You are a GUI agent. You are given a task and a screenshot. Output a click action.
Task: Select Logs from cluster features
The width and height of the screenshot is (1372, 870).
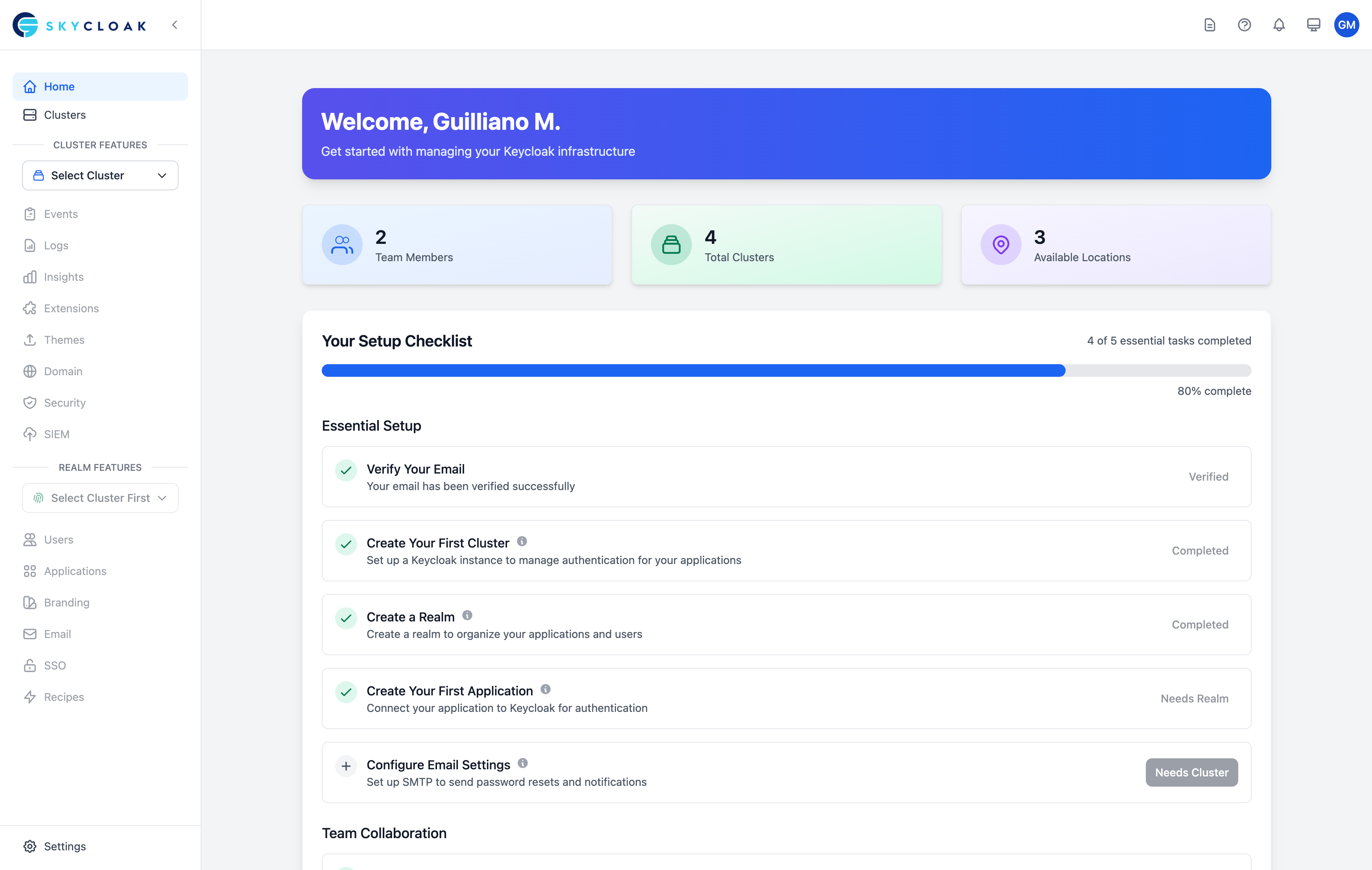55,245
